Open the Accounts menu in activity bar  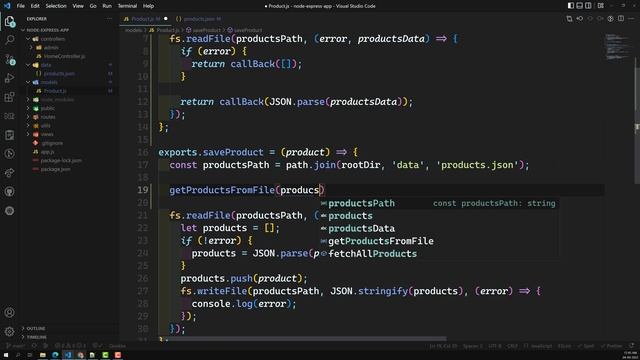(9, 313)
